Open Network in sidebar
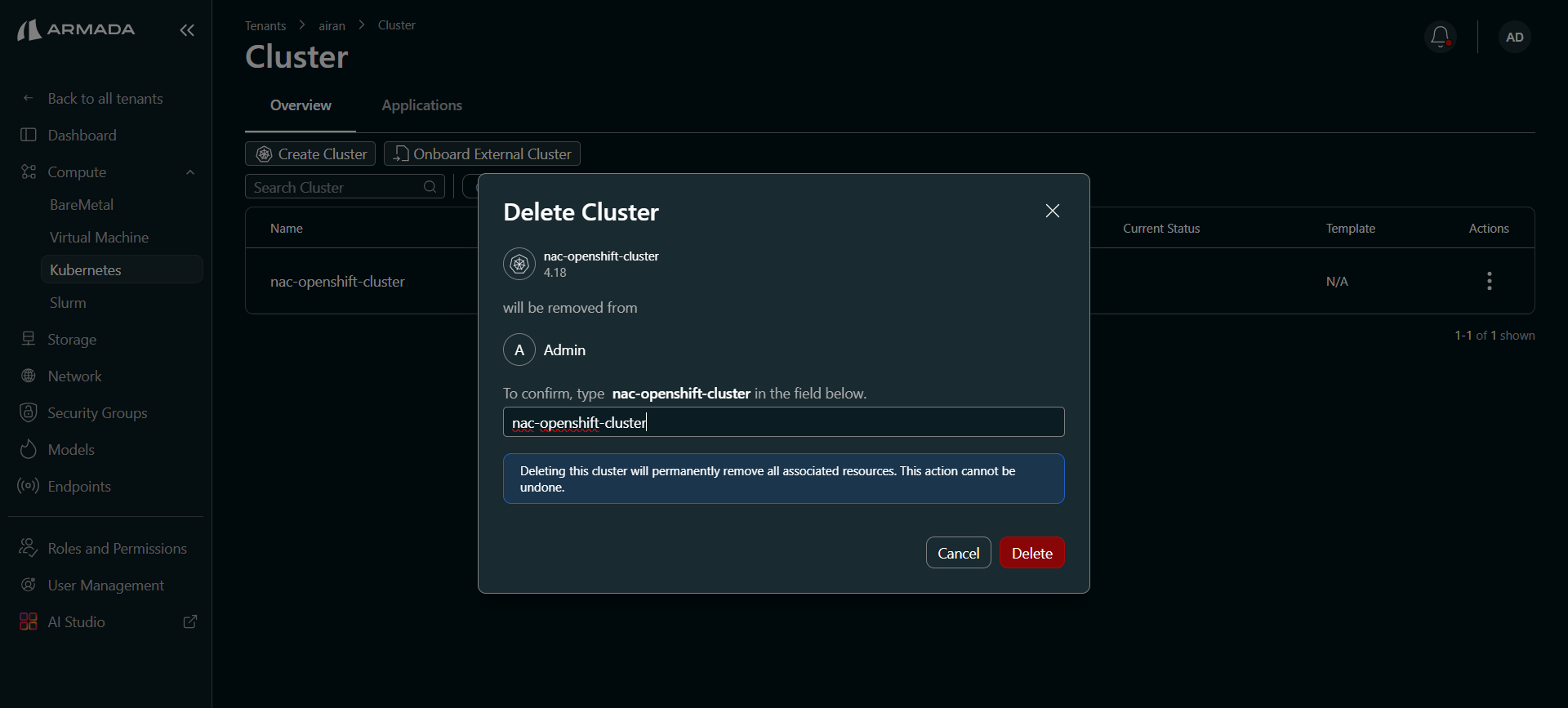Viewport: 1568px width, 708px height. (74, 376)
